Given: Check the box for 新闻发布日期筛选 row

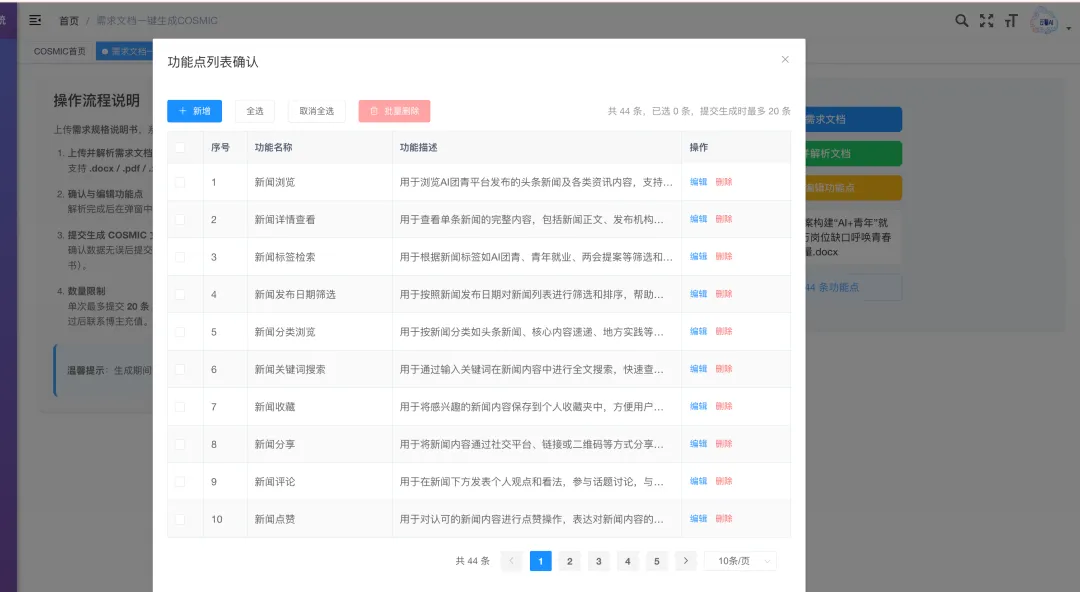Looking at the screenshot, I should tap(180, 294).
